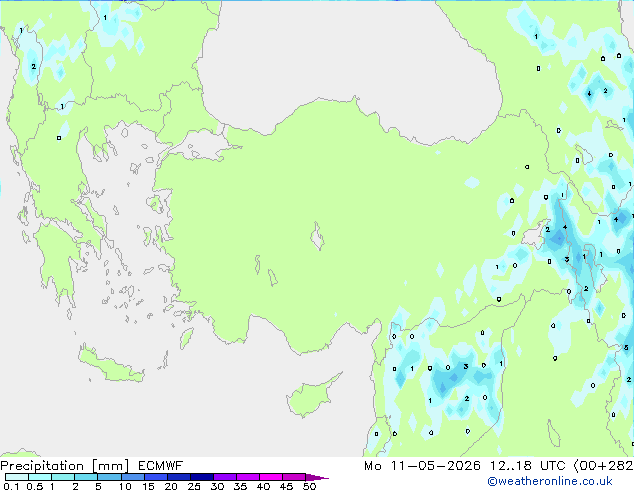Click the legend label '0.1'

click(11, 486)
